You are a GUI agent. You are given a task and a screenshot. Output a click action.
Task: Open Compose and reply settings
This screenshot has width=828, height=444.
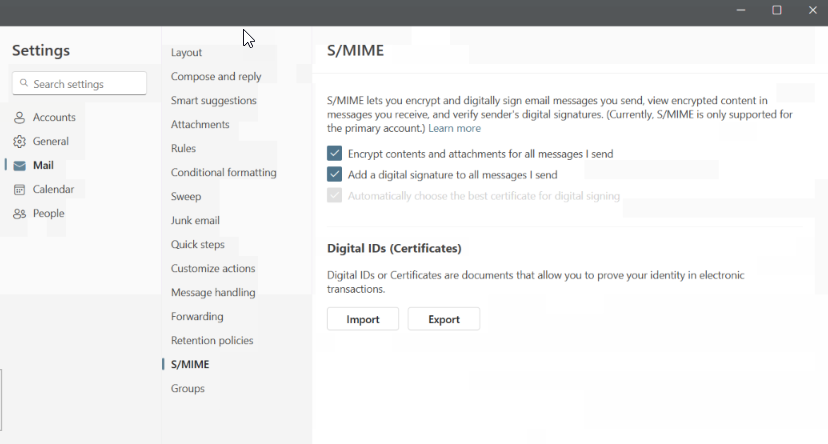click(x=216, y=77)
